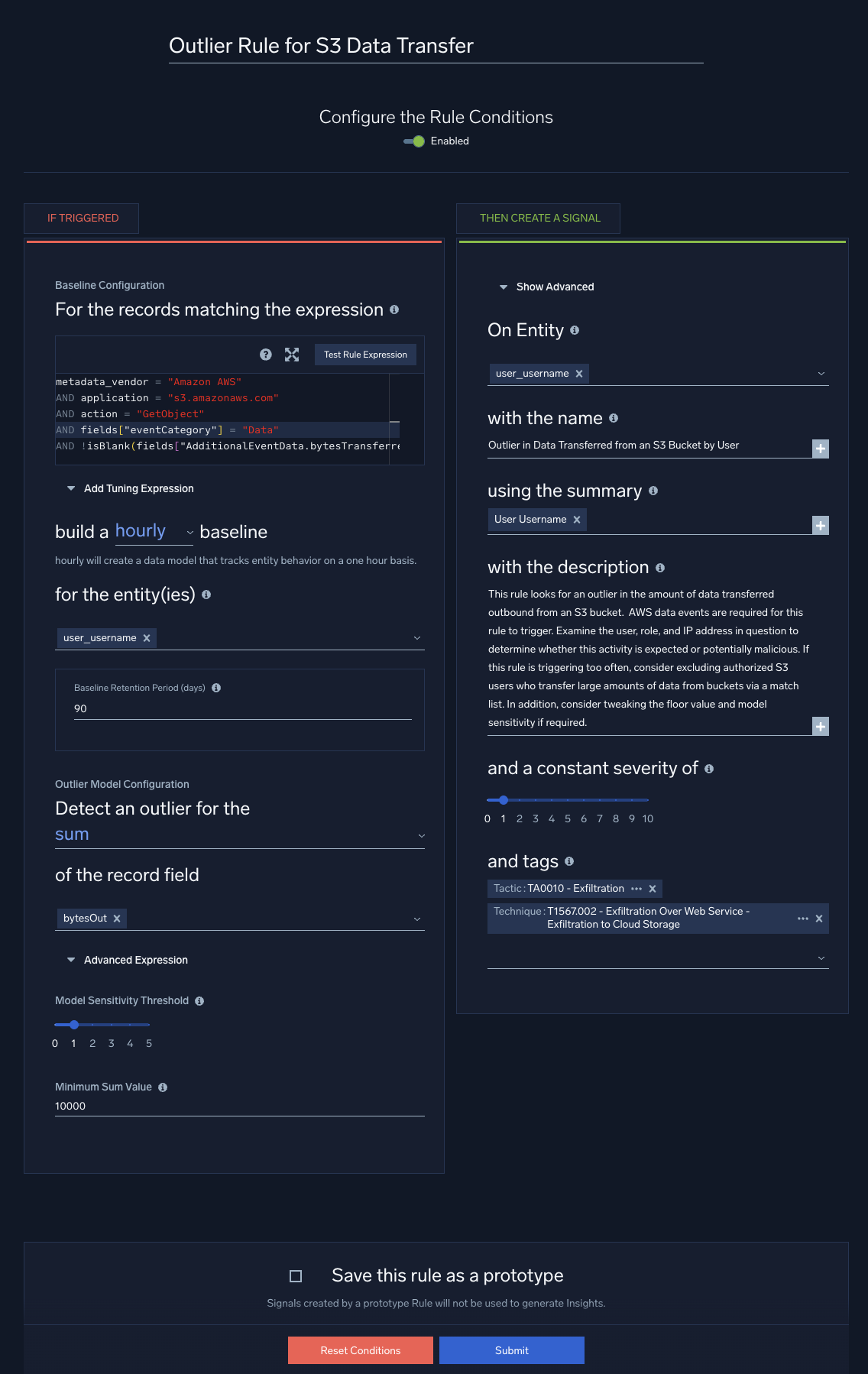
Task: Show info for Model Sensitivity Threshold
Action: (x=199, y=1001)
